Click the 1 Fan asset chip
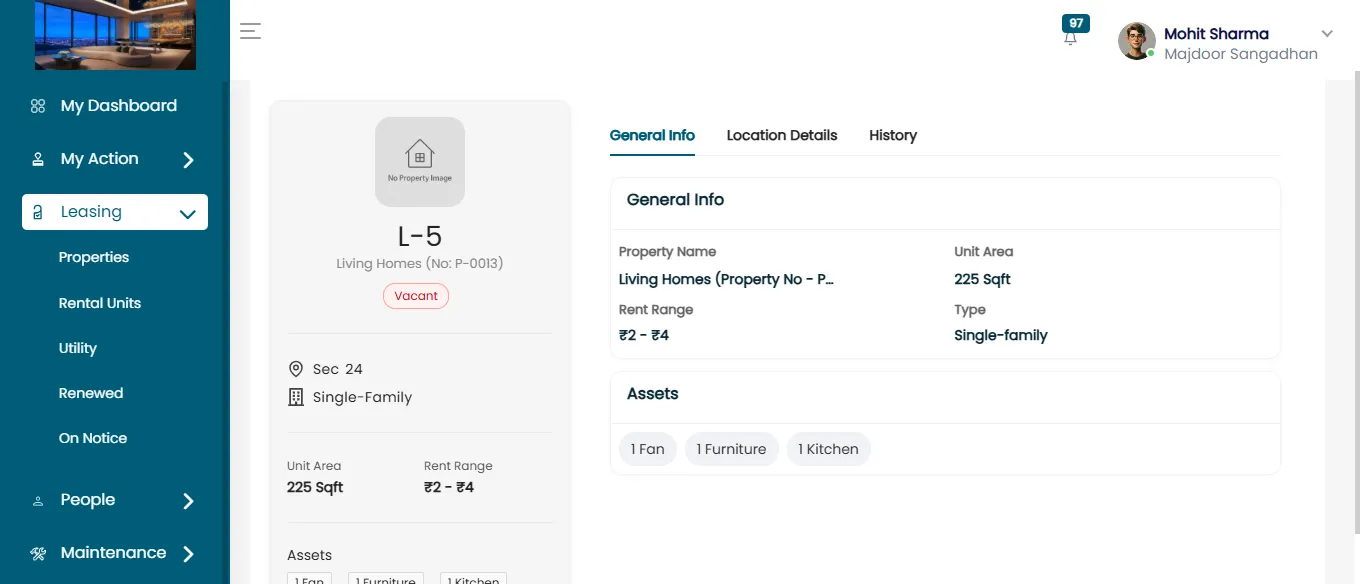 (648, 449)
